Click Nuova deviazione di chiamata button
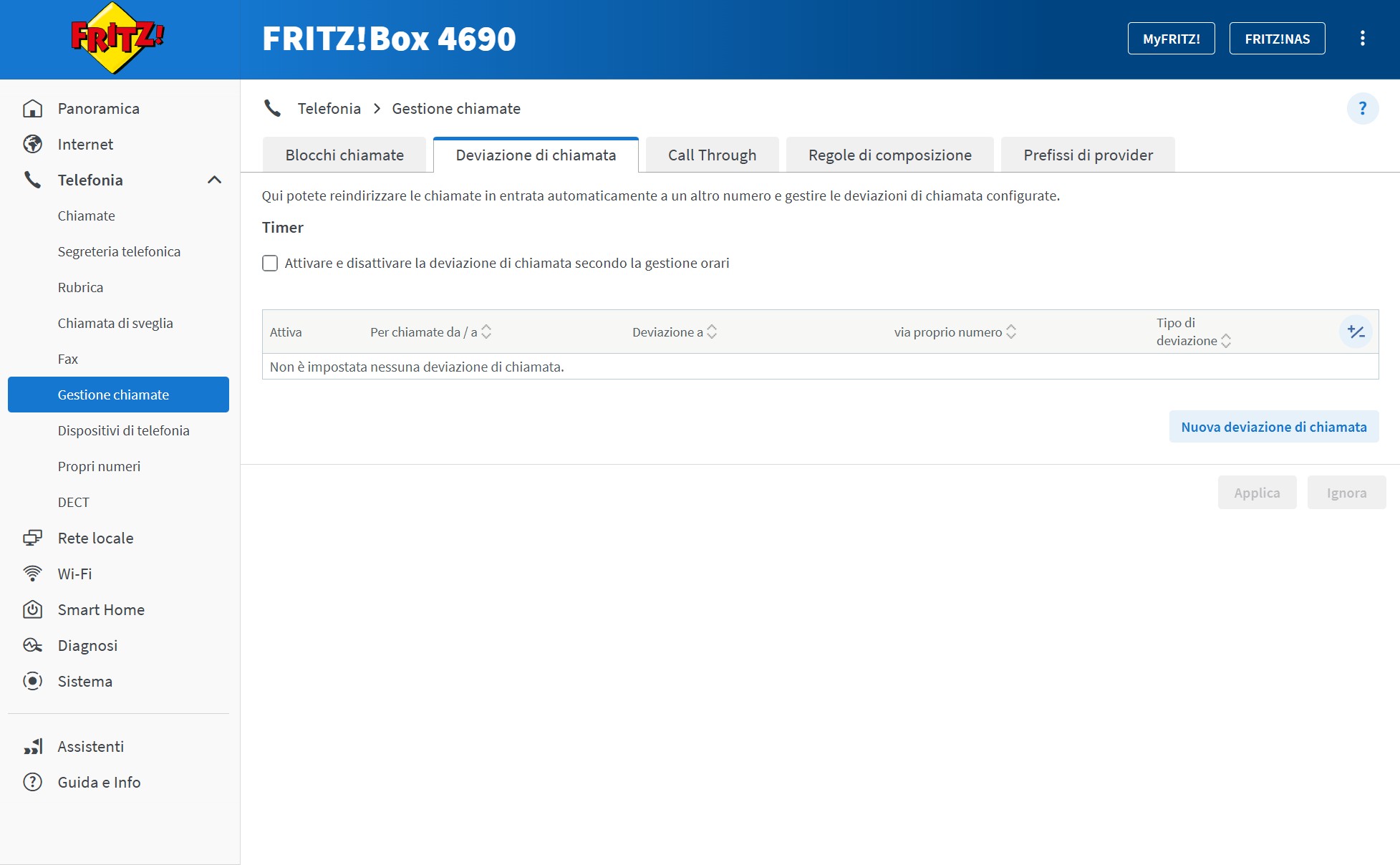The image size is (1400, 865). (x=1273, y=427)
